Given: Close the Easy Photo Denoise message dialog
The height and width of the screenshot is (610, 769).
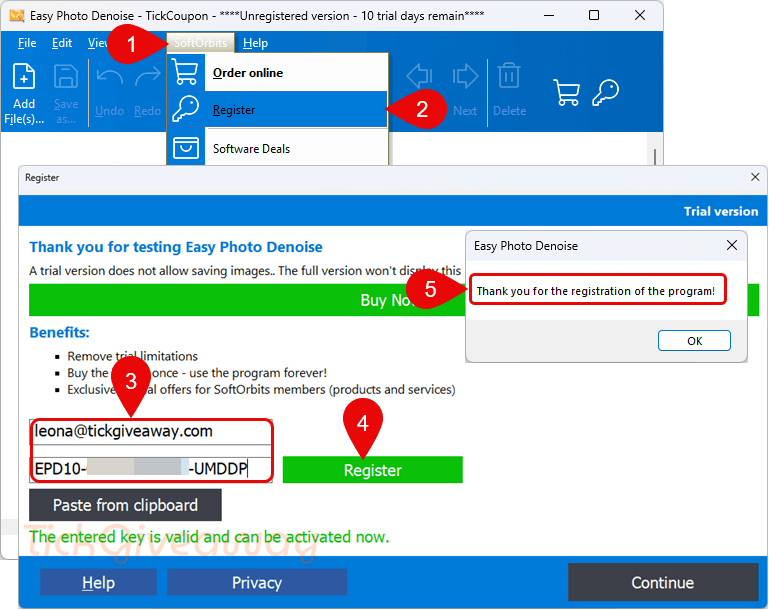Looking at the screenshot, I should pyautogui.click(x=732, y=245).
